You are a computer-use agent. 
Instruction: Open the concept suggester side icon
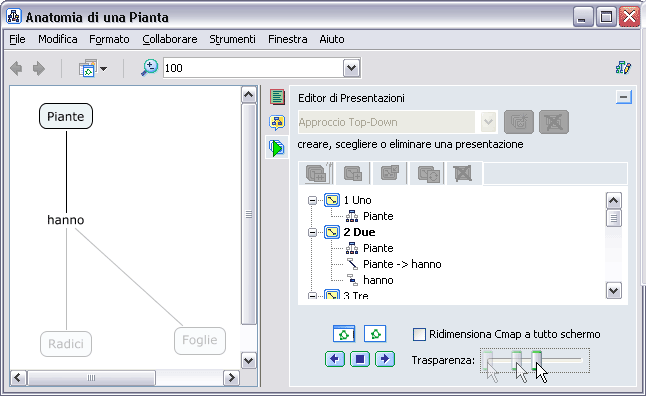(277, 122)
